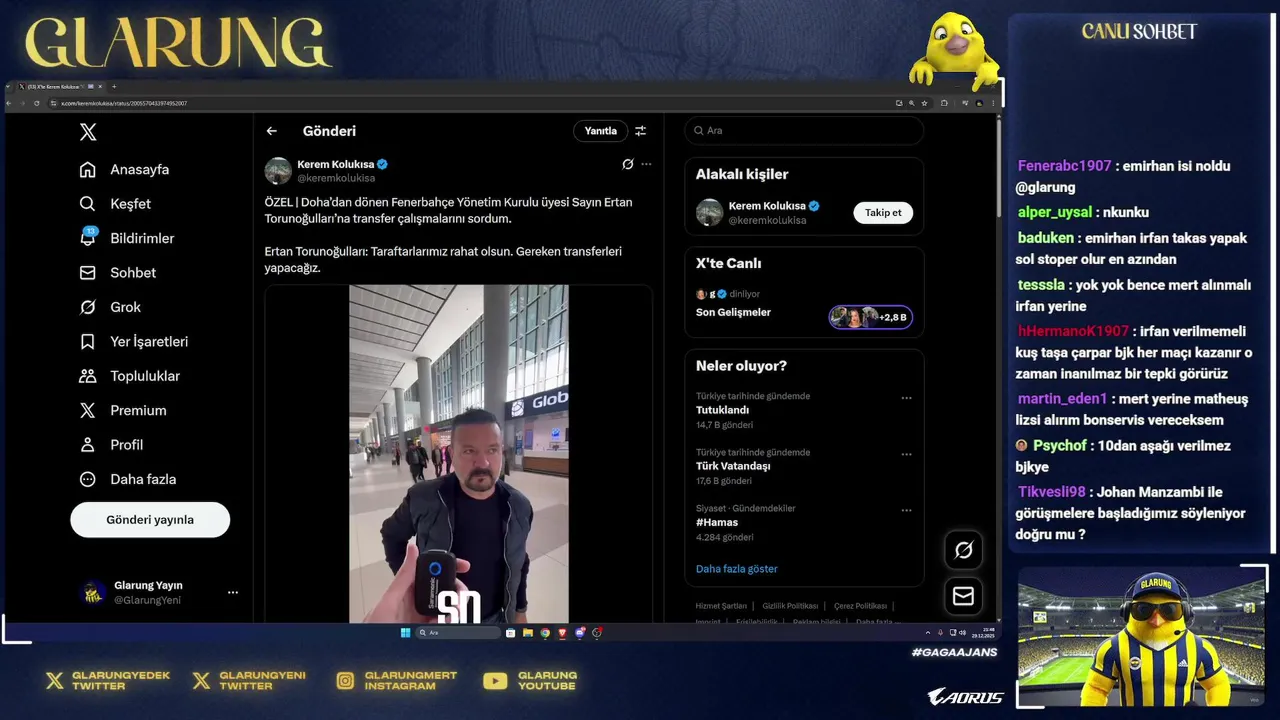Open Glarung Yayın account options menu
The width and height of the screenshot is (1280, 720).
click(x=233, y=592)
